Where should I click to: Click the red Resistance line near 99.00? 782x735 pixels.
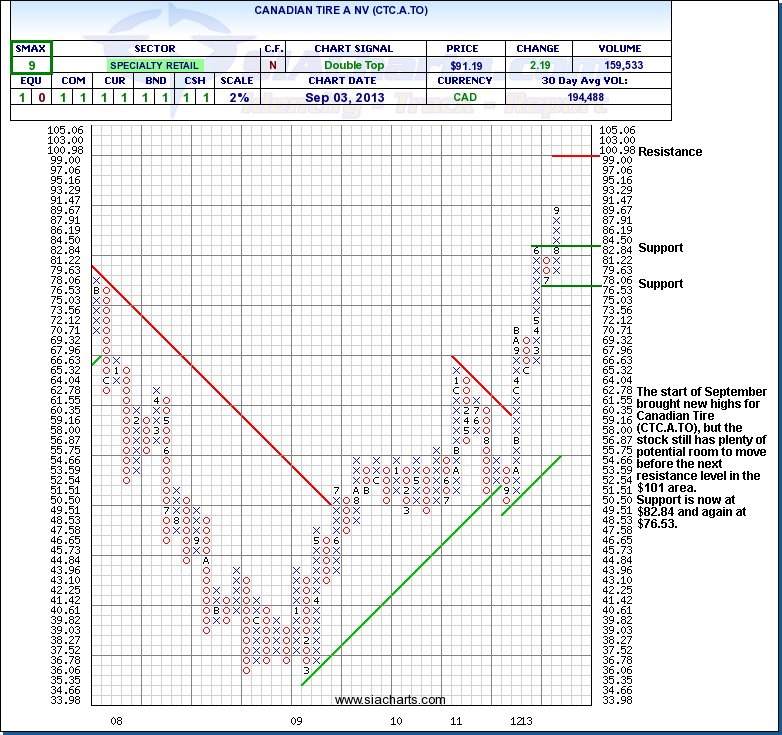point(575,155)
